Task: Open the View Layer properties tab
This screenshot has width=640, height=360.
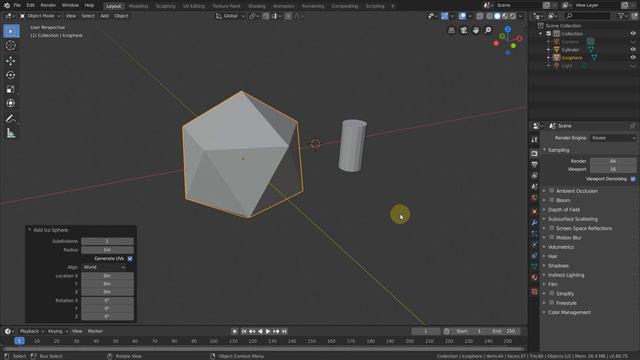Action: click(534, 176)
